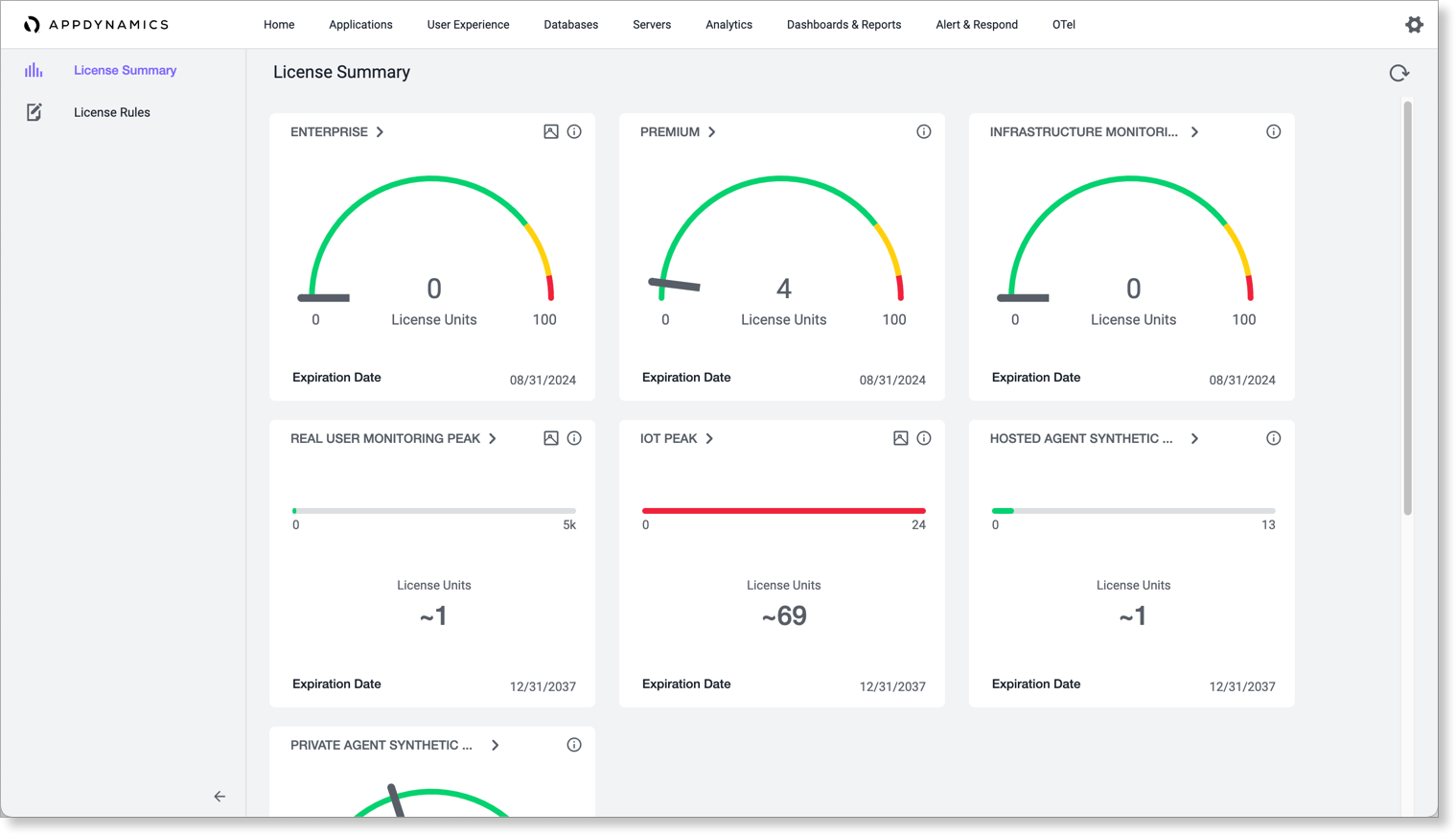Open the OTel menu
The image size is (1456, 835).
coord(1064,25)
